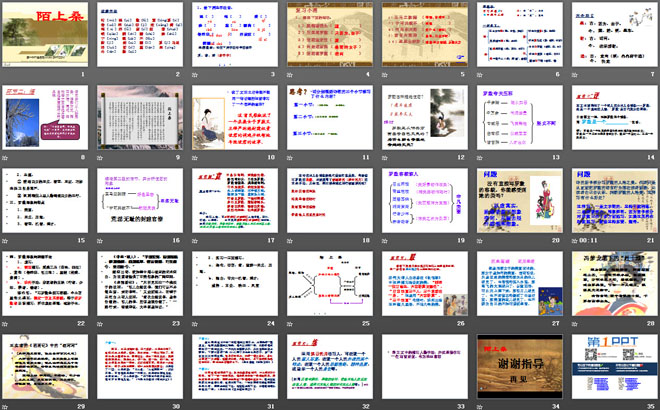Image resolution: width=660 pixels, height=410 pixels.
Task: Select slide 2 with red character boxes
Action: click(142, 36)
